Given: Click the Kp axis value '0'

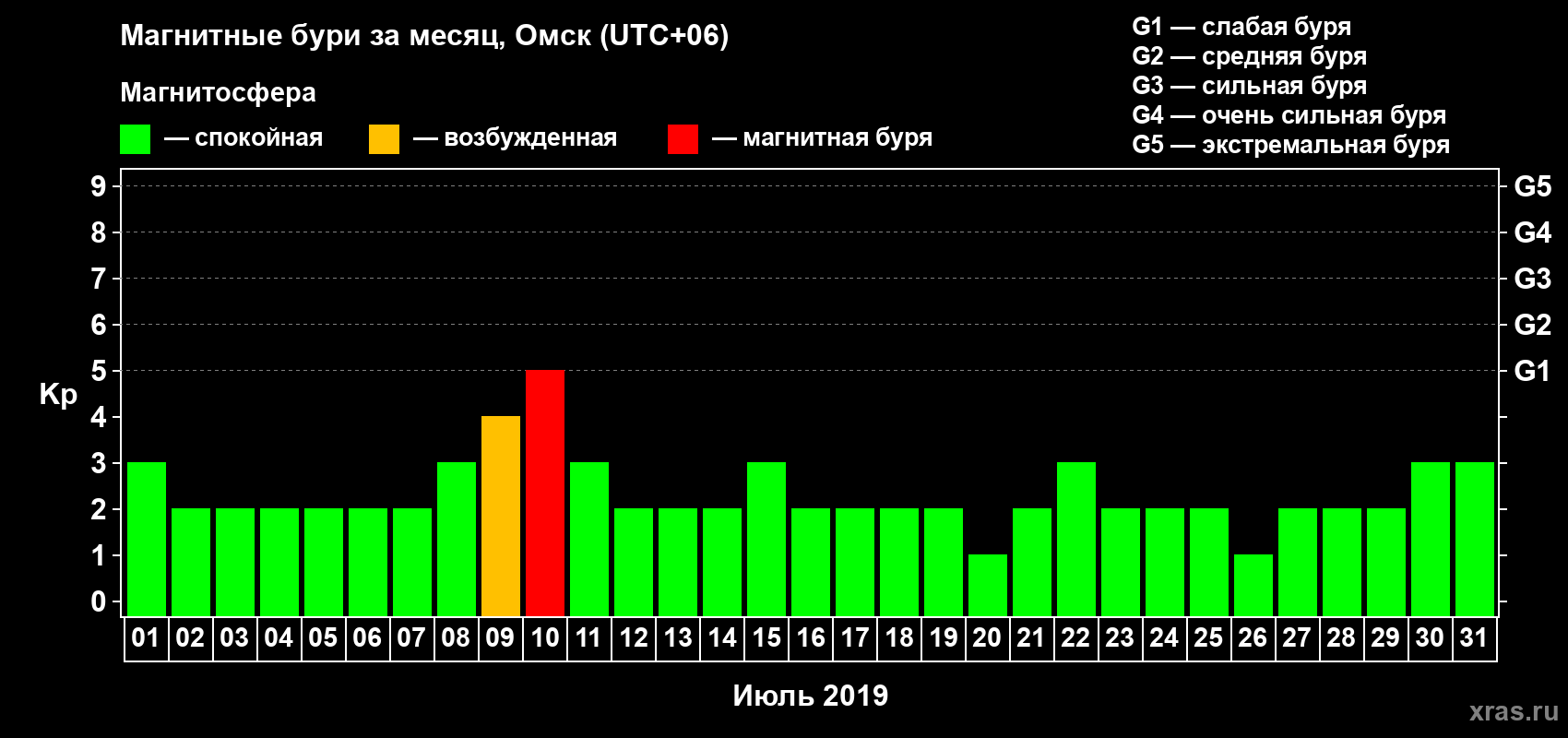Looking at the screenshot, I should [98, 601].
